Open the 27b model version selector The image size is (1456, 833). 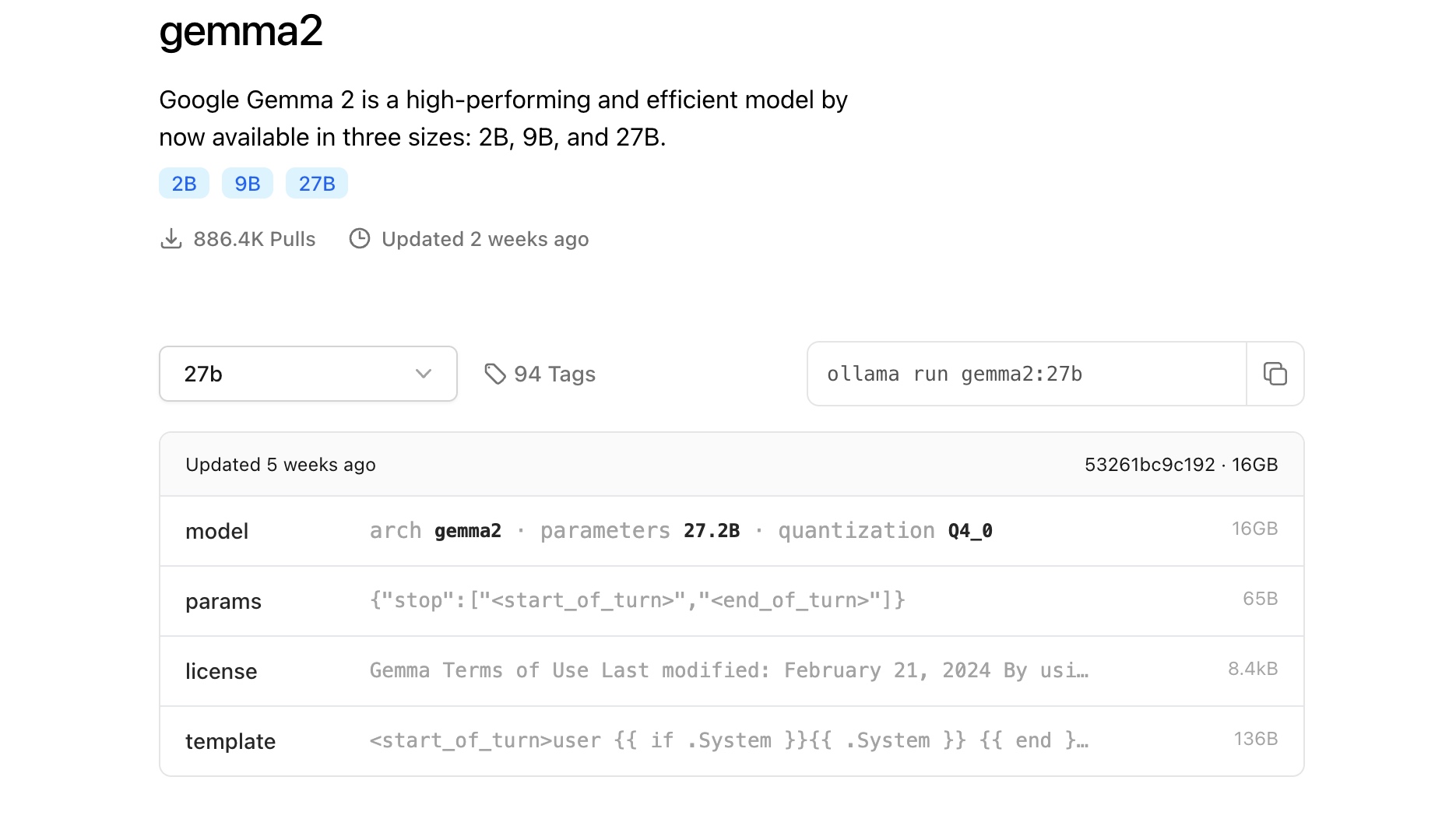click(308, 374)
